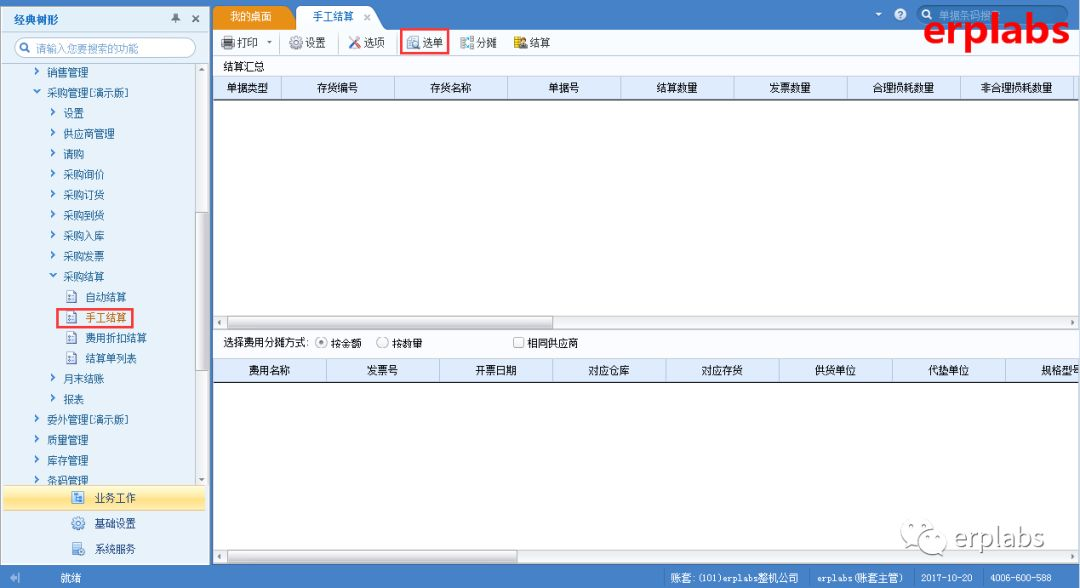Screen dimensions: 1080x588
Task: Click the 单据条码搜索 search field
Action: (991, 14)
